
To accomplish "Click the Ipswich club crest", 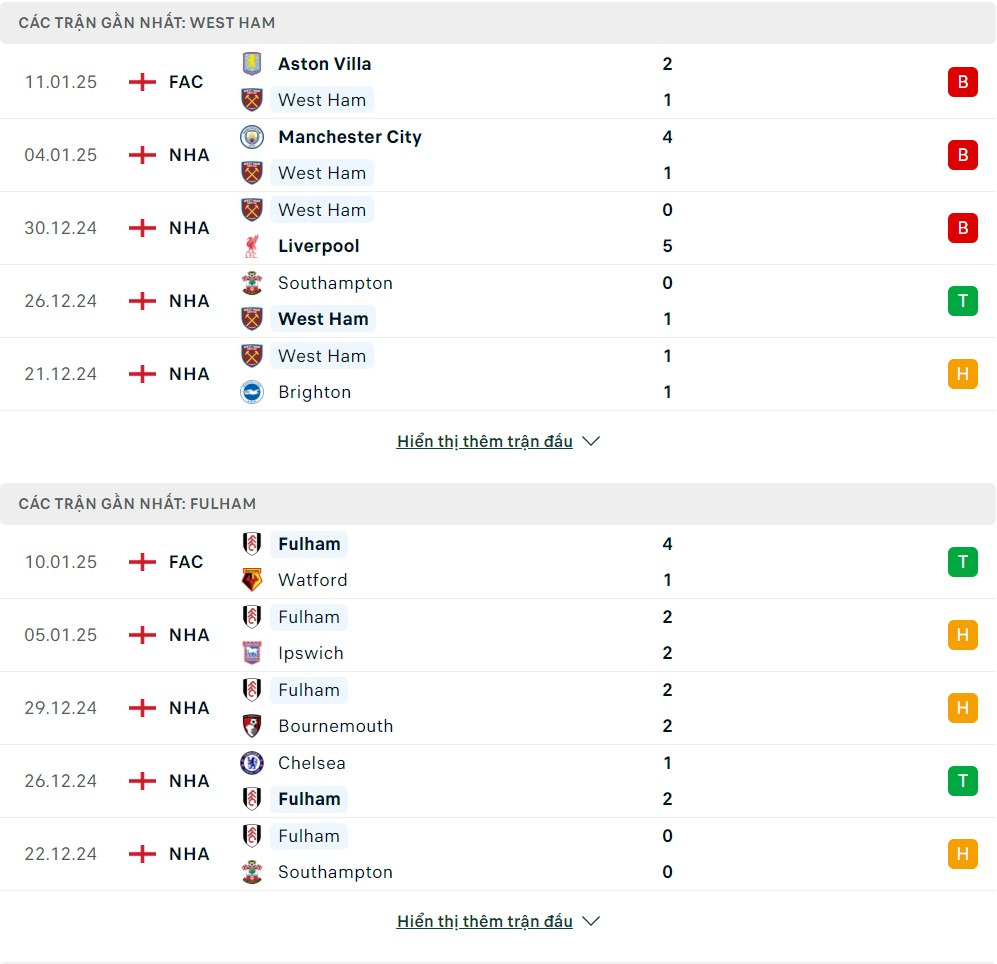I will 252,653.
